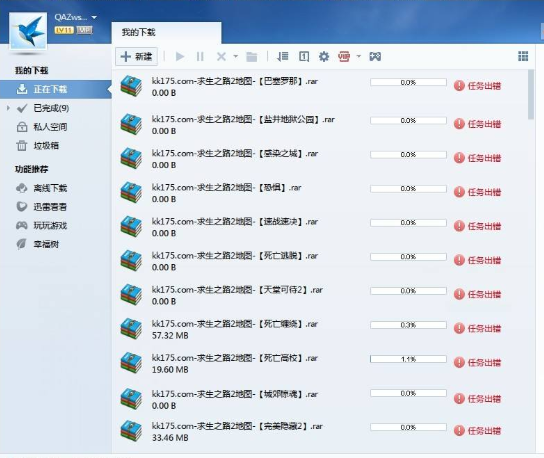Open the 垃圾箱 trash bin

click(x=46, y=146)
